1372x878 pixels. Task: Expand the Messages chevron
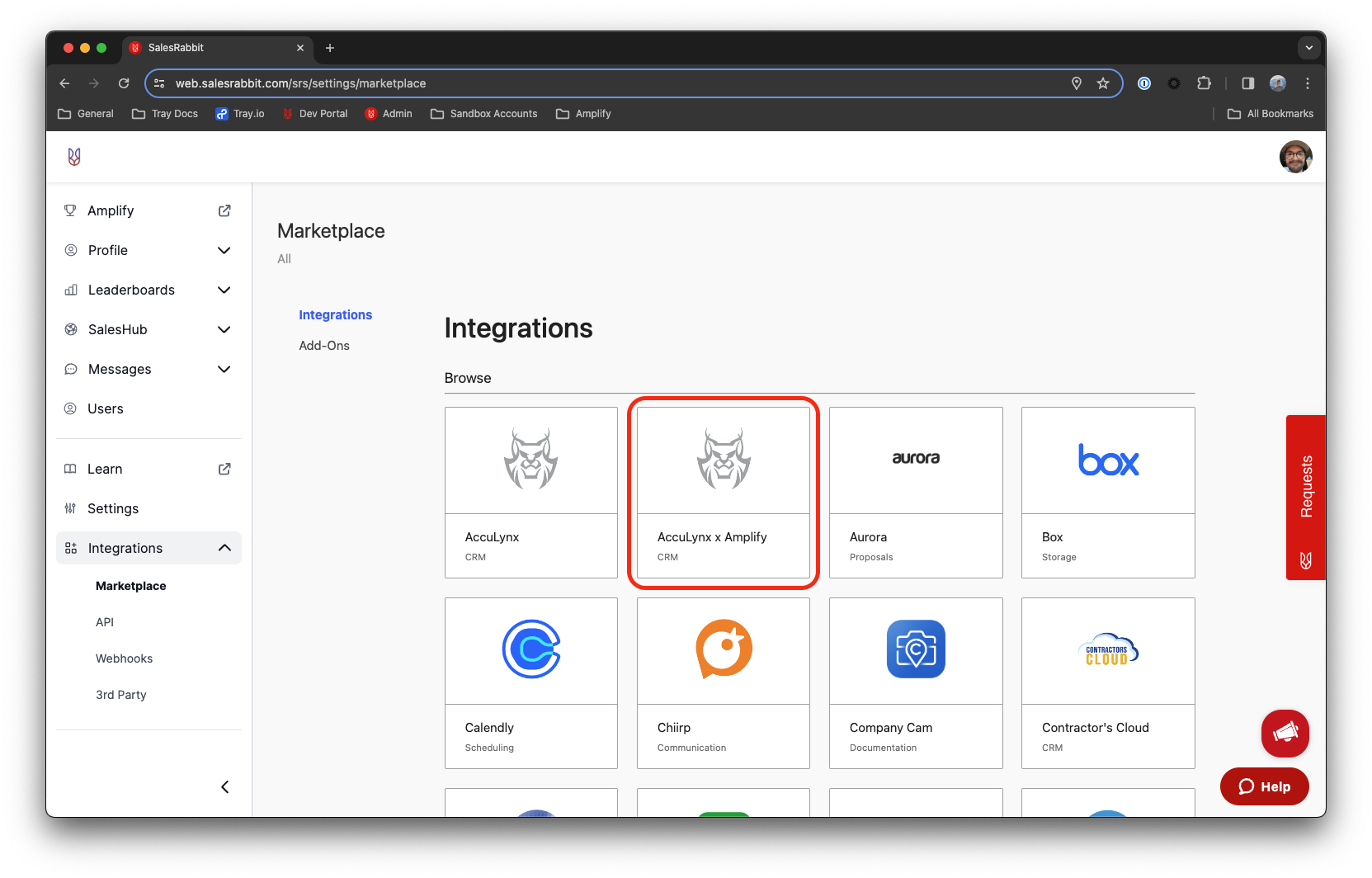click(x=224, y=369)
